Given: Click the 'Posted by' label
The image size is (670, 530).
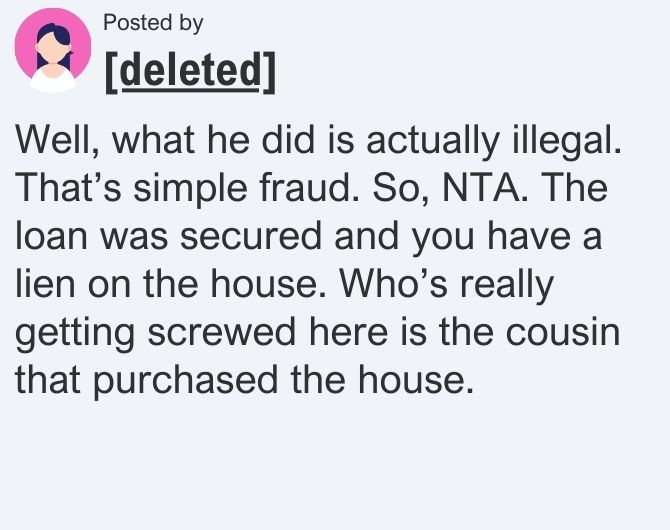Looking at the screenshot, I should [153, 23].
